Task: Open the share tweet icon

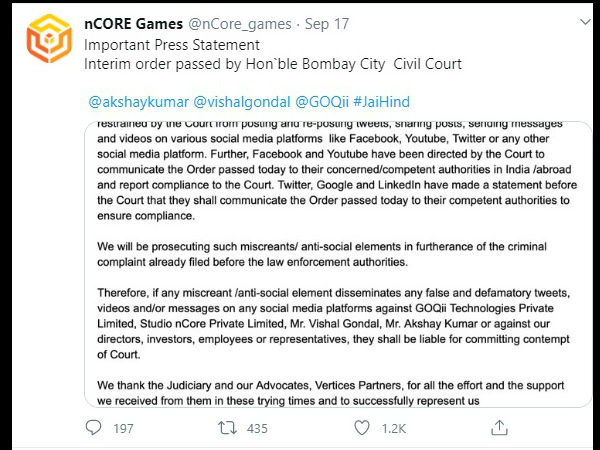Action: [499, 427]
